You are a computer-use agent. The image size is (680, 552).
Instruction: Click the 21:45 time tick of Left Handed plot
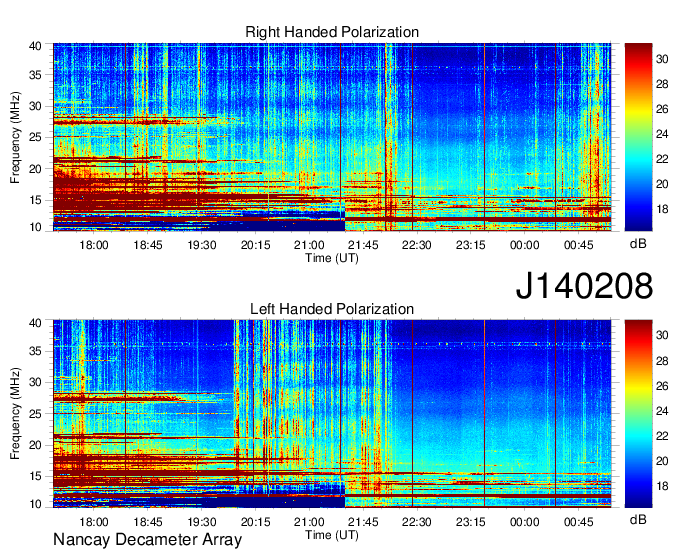click(363, 522)
